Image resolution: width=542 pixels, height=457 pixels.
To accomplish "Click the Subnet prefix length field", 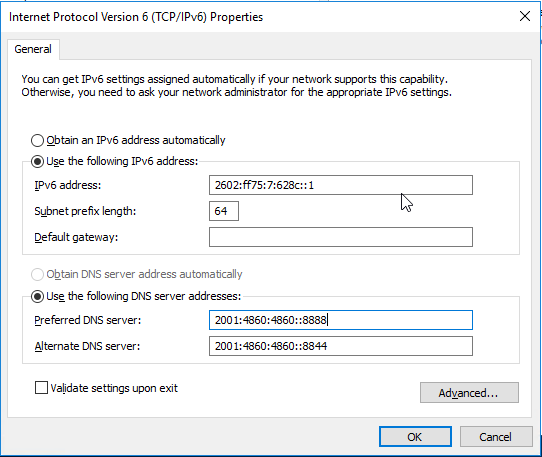I will 224,211.
